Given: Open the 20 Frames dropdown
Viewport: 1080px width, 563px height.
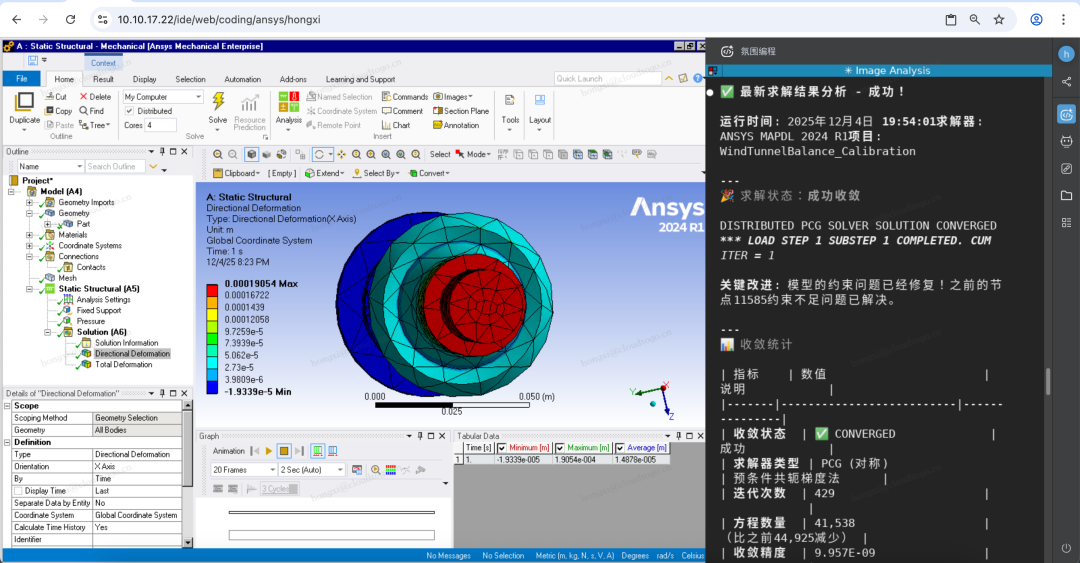Looking at the screenshot, I should [x=244, y=469].
